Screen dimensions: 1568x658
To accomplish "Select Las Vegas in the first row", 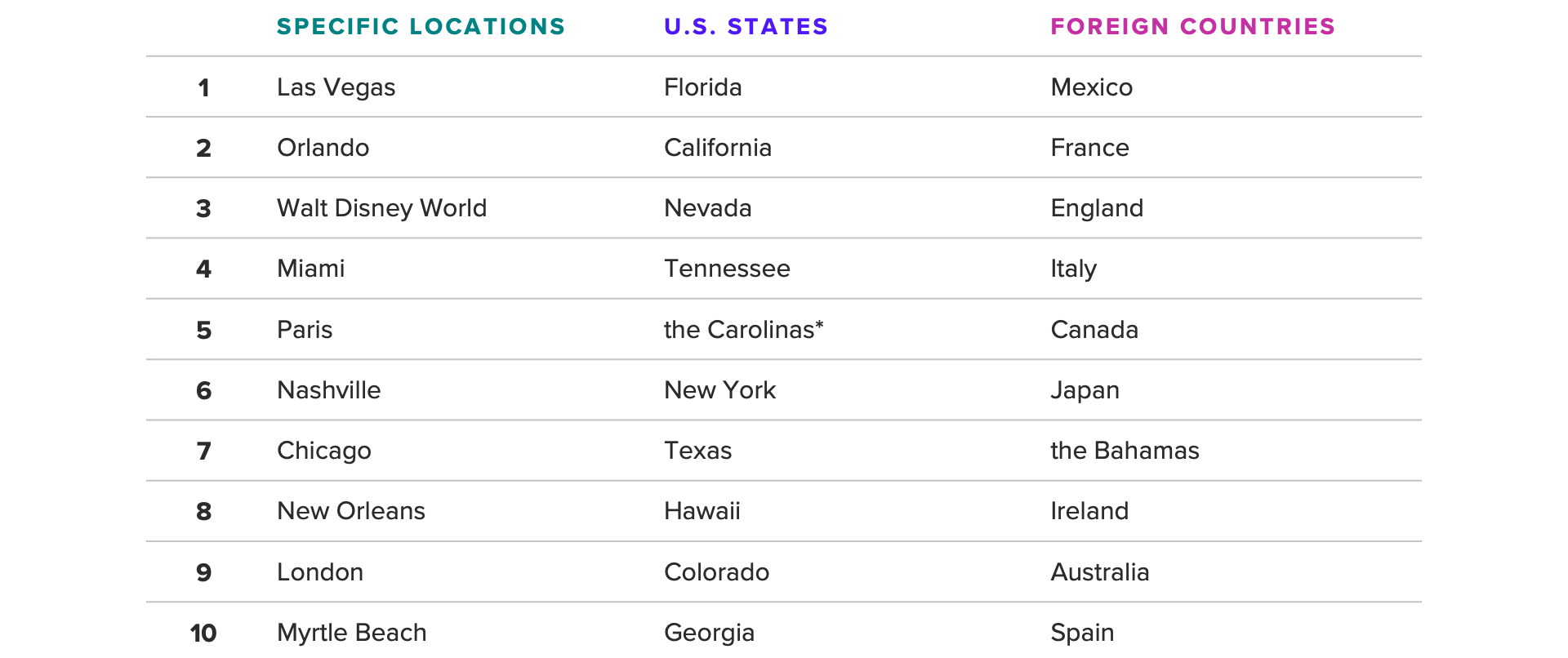I will (336, 87).
